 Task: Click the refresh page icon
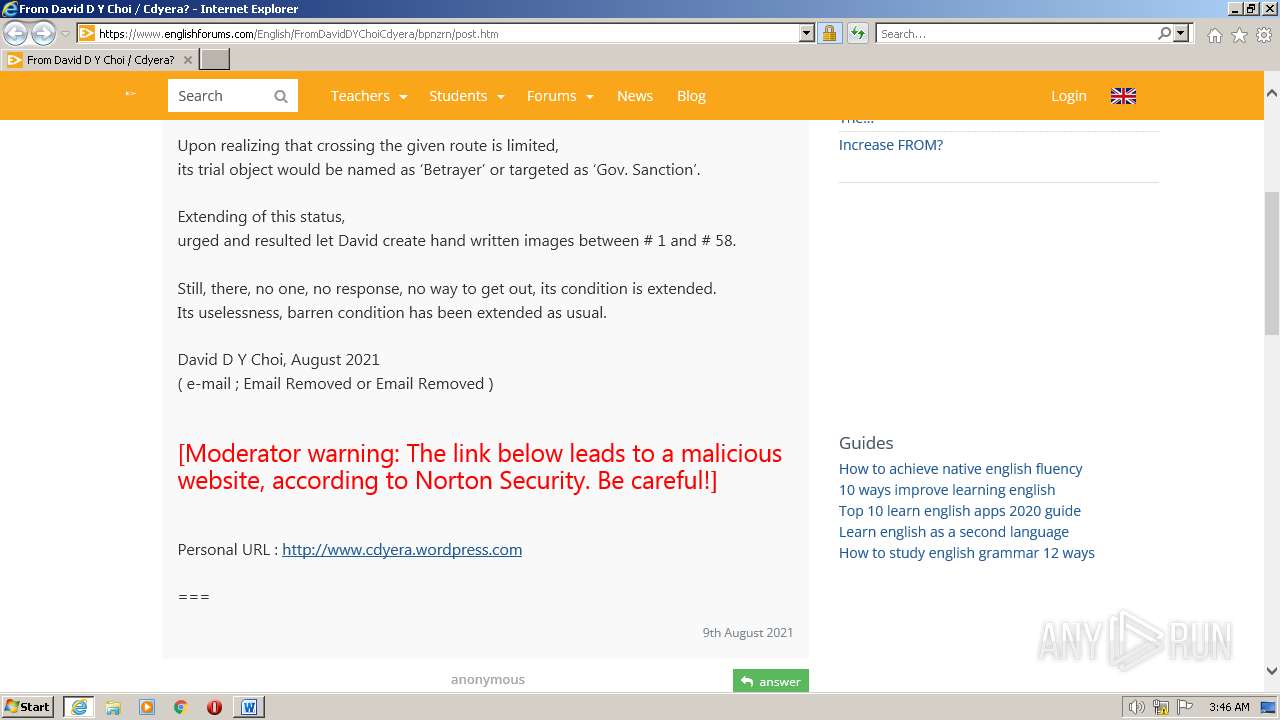[x=858, y=33]
